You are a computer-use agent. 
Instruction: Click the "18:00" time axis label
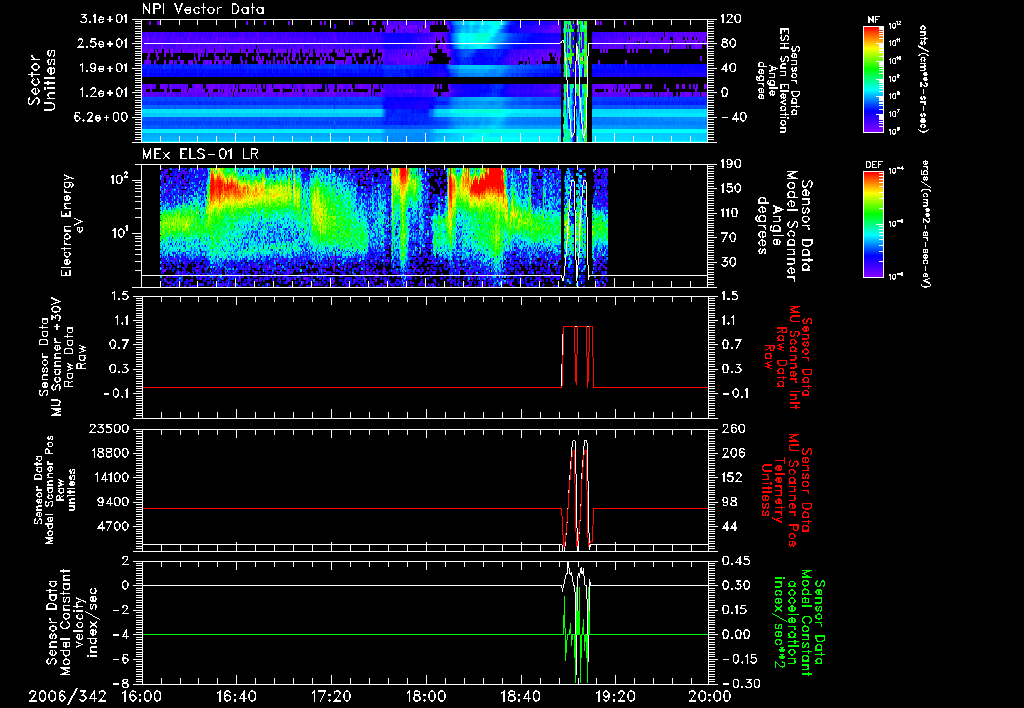(426, 697)
